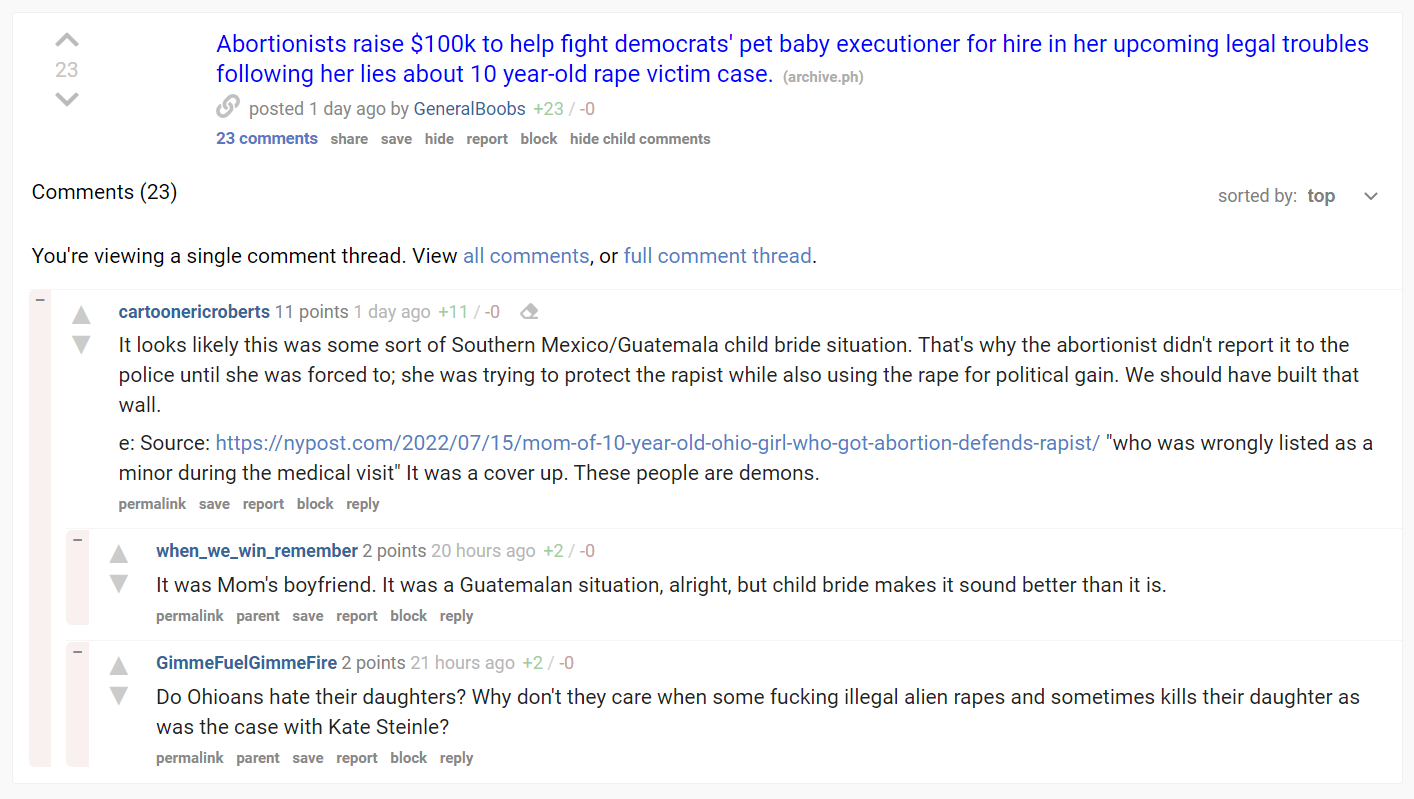Toggle hide child comments on post
Image resolution: width=1414 pixels, height=799 pixels.
point(640,139)
